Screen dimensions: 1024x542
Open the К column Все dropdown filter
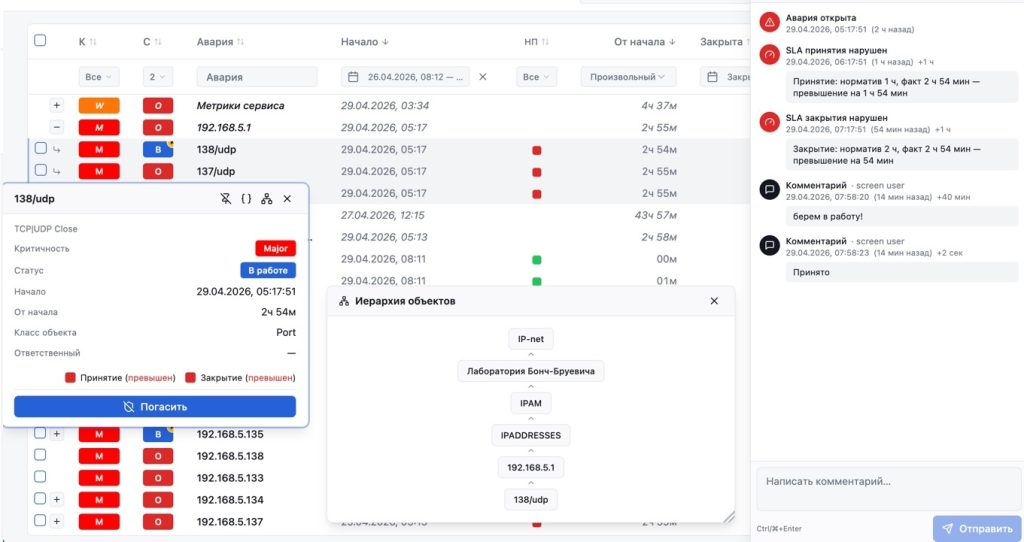pyautogui.click(x=99, y=77)
